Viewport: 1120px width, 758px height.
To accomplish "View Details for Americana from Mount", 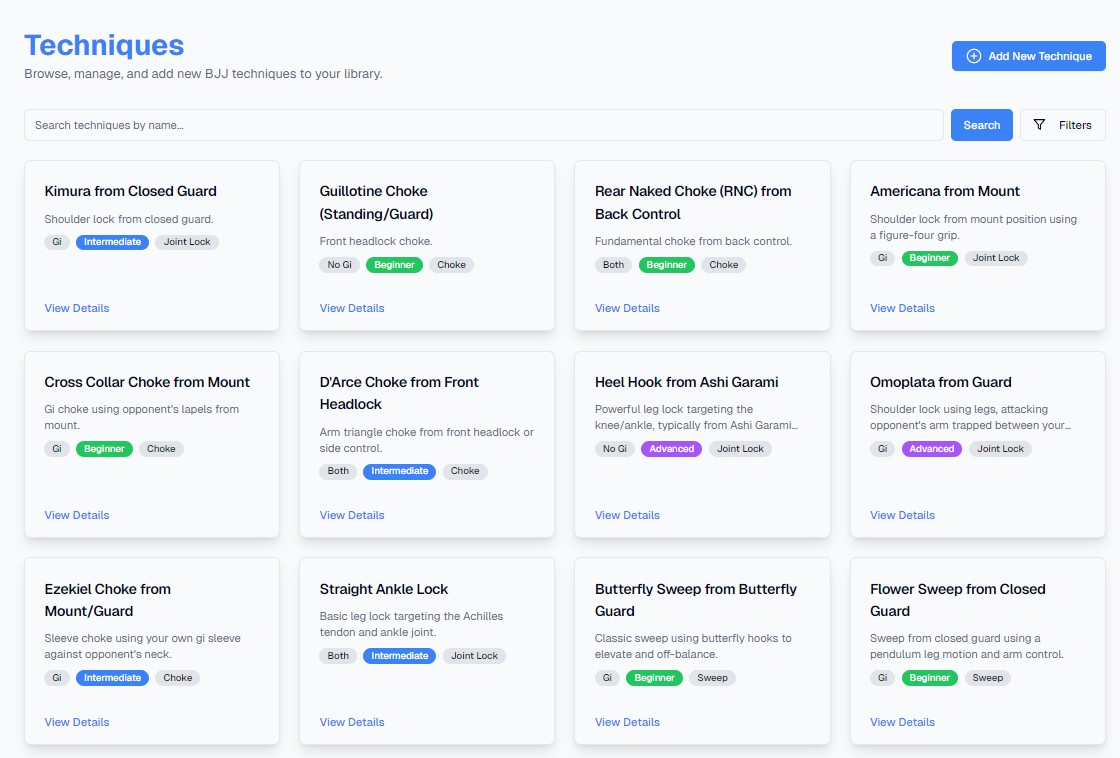I will tap(902, 308).
